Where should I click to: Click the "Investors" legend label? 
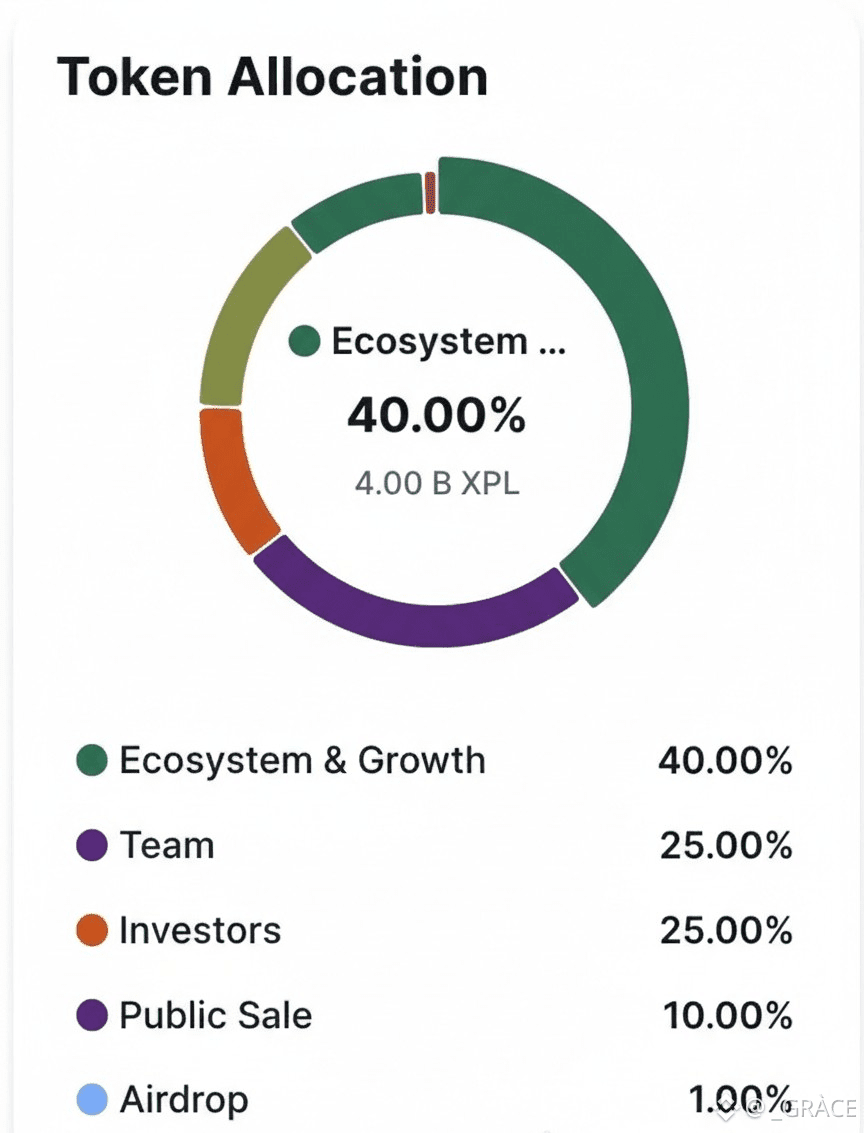click(x=200, y=931)
